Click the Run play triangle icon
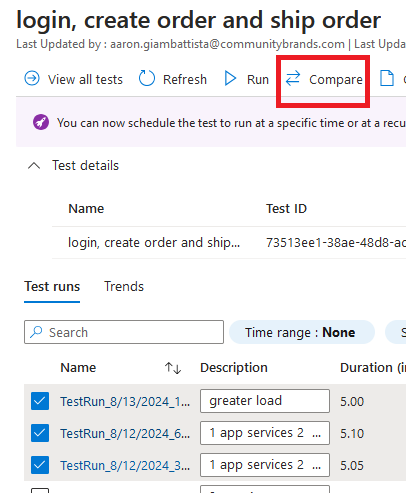 coord(230,79)
